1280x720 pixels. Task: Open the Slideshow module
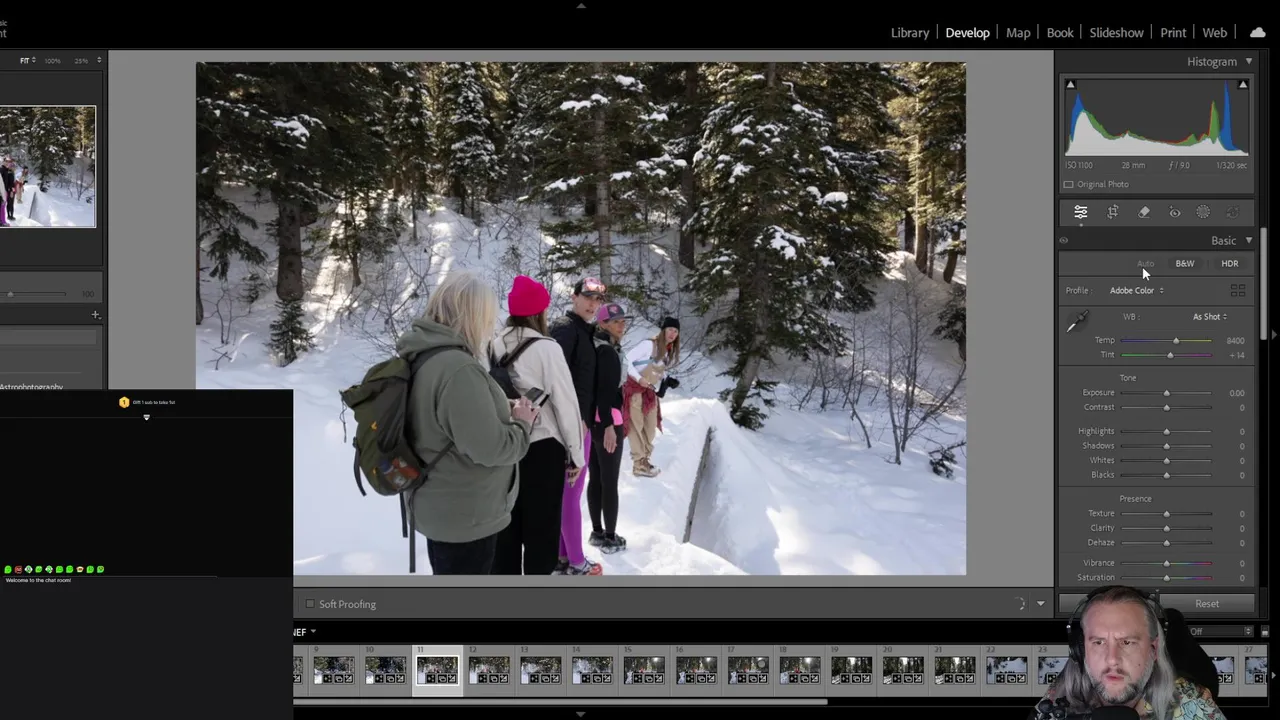coord(1116,32)
